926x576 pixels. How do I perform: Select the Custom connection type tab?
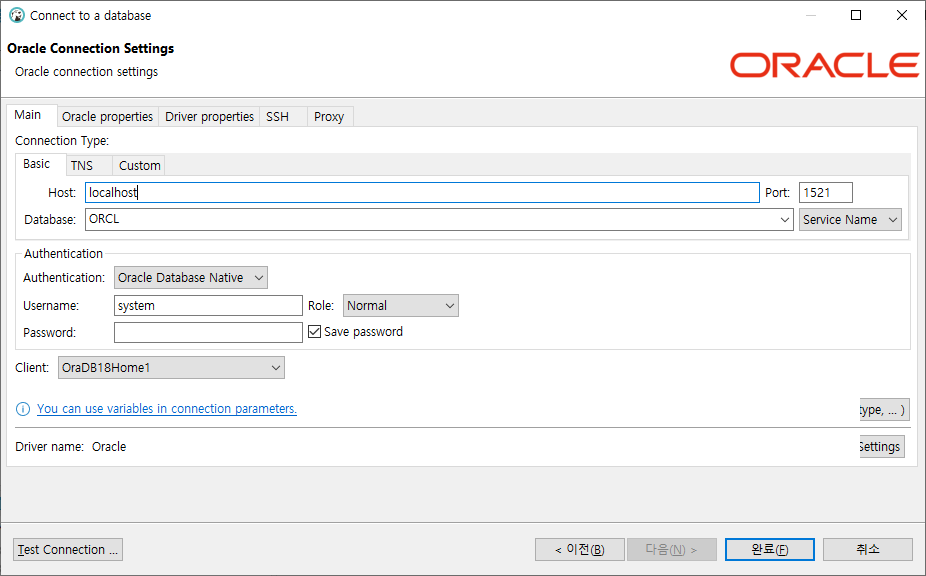(139, 165)
